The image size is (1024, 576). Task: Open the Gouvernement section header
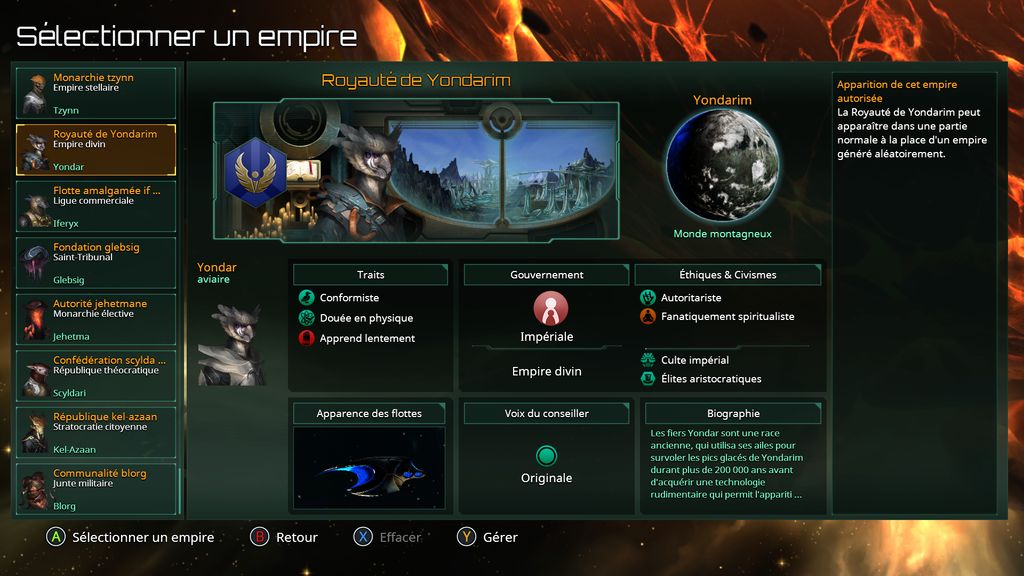[x=547, y=275]
